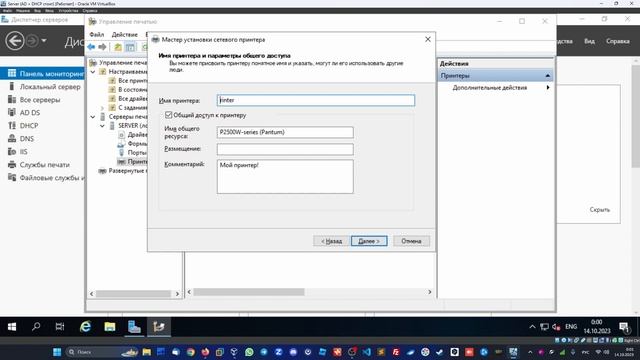Click the guest network tray icon

[x=544, y=327]
